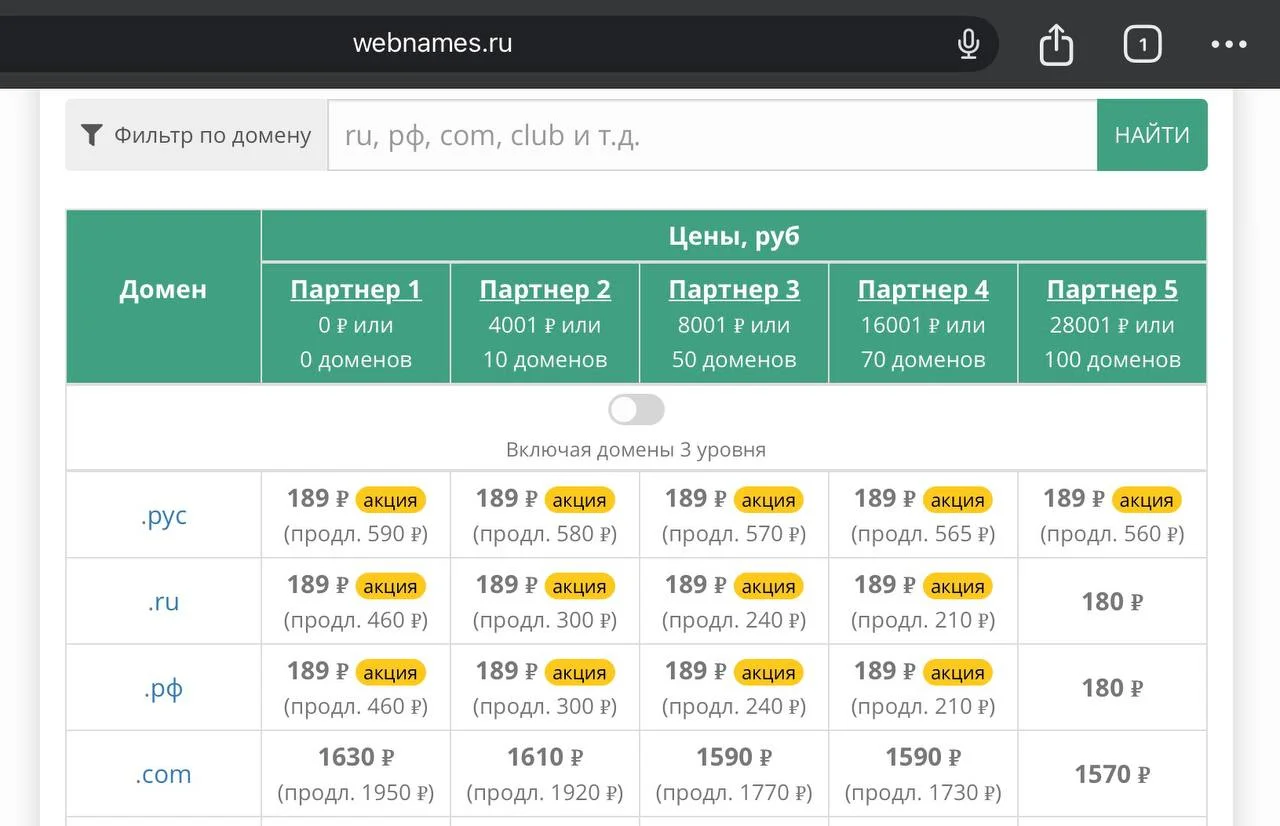1280x826 pixels.
Task: Click акция badge in .ru Партнер 4 cell
Action: (957, 586)
